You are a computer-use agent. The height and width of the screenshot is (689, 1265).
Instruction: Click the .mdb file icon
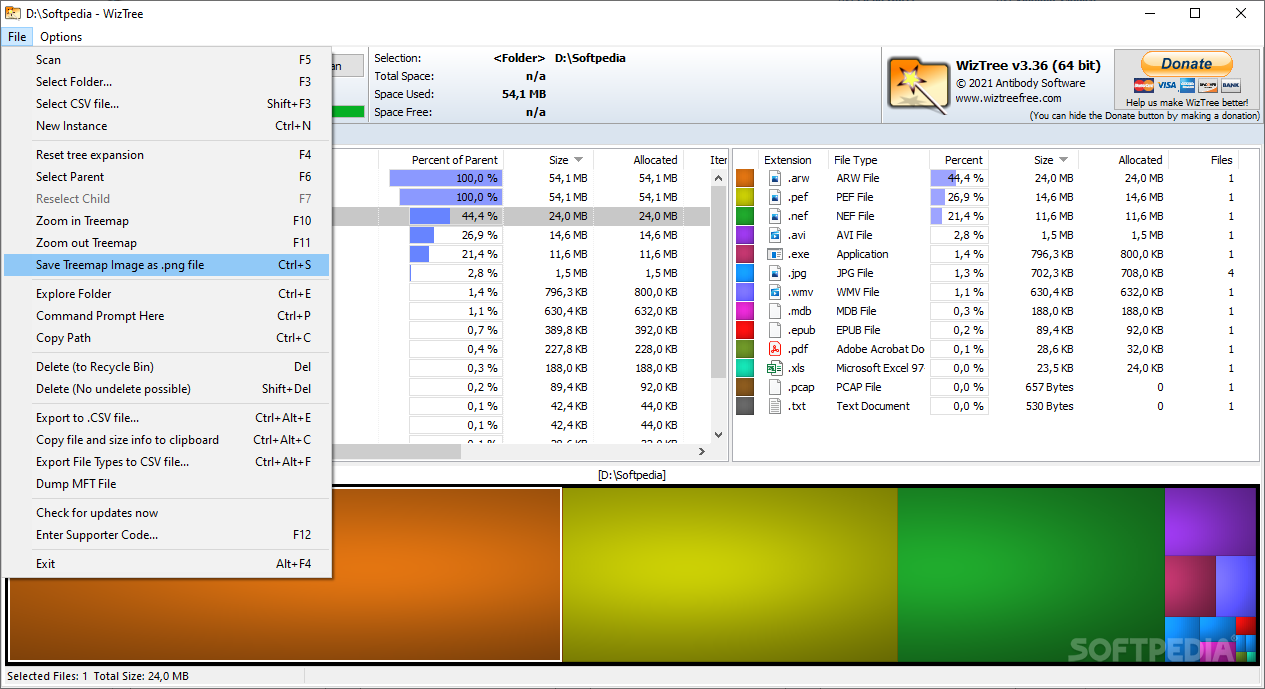[775, 311]
